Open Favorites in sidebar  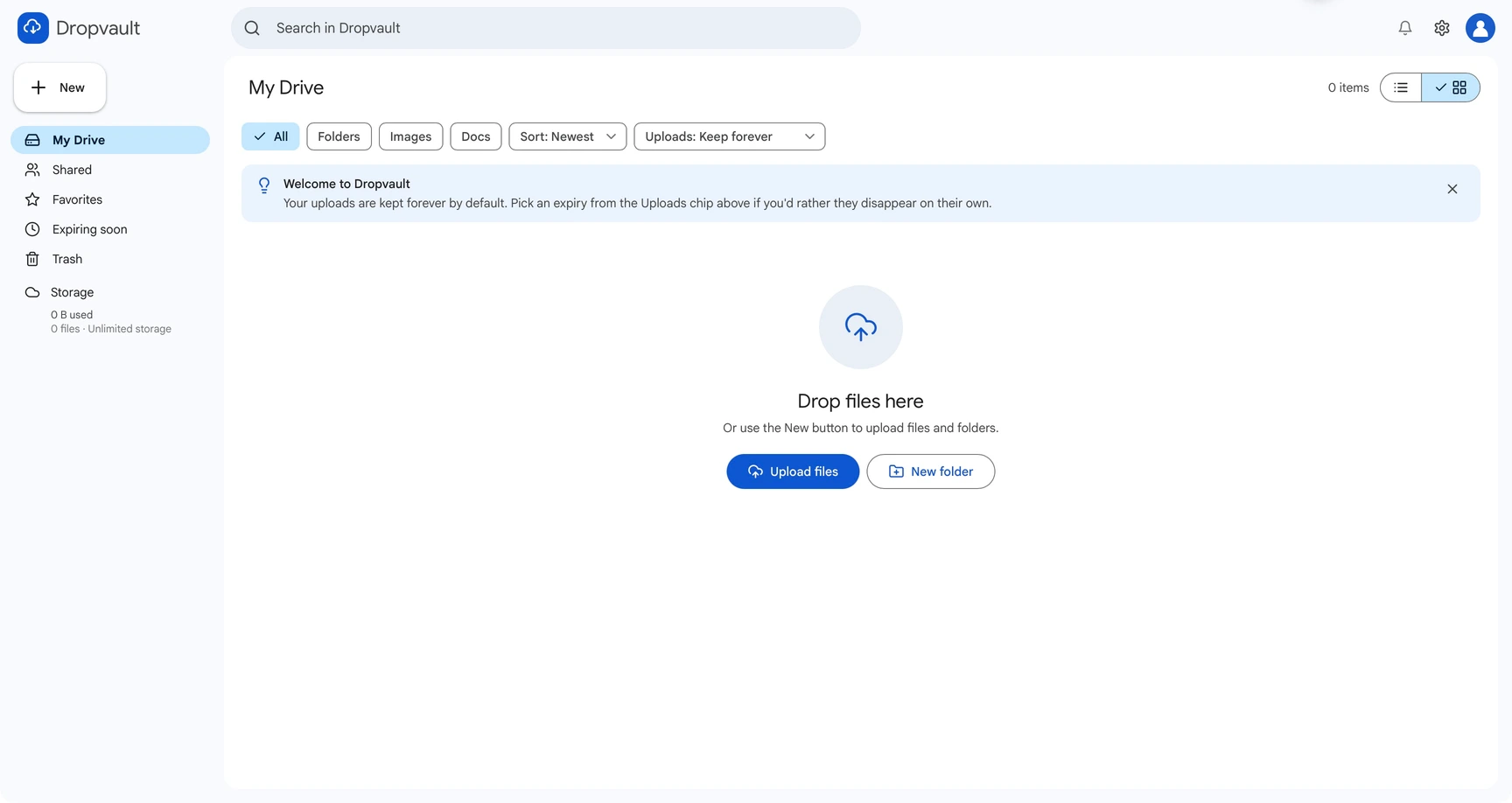(x=110, y=199)
